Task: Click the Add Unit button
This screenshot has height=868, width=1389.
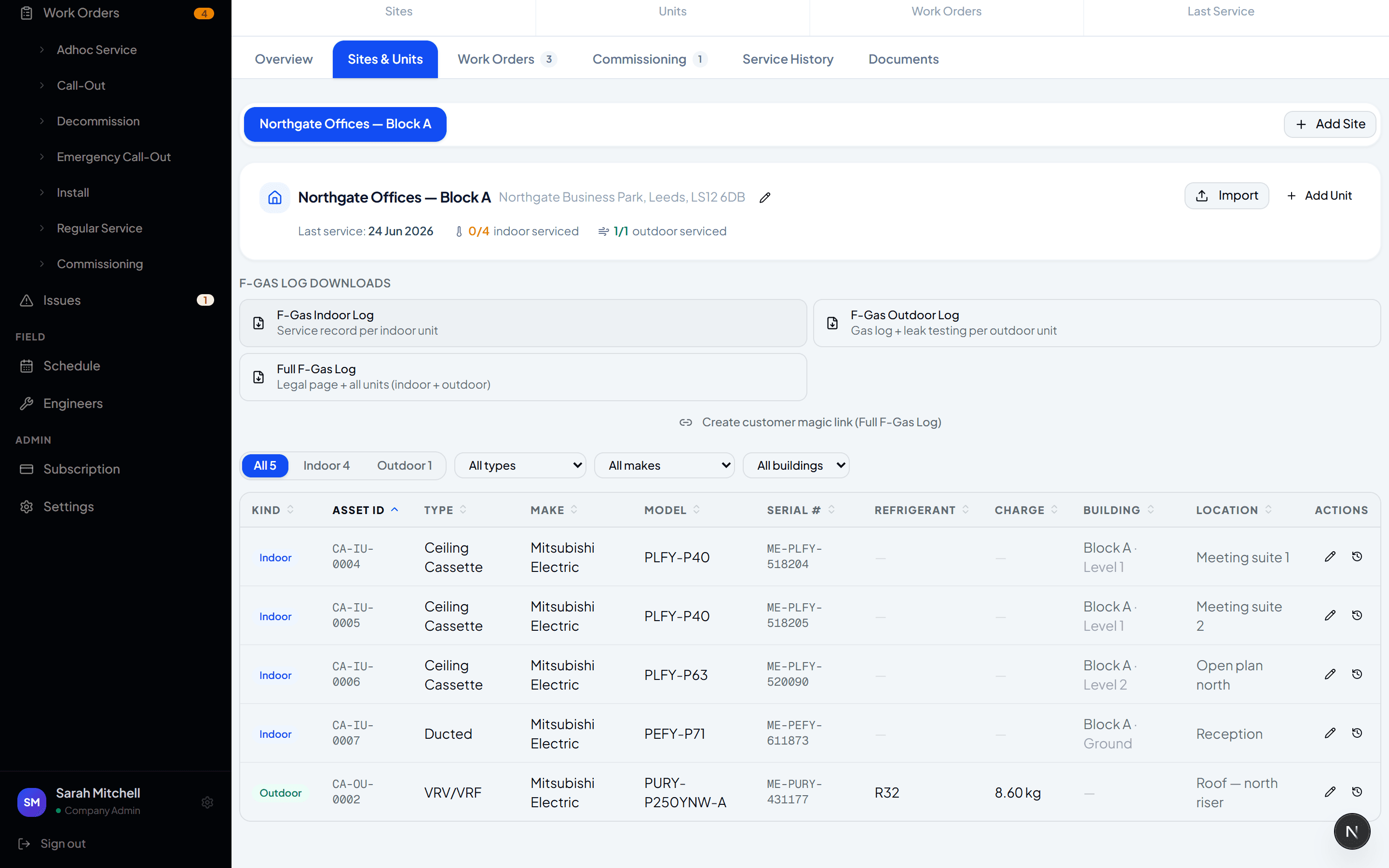Action: [x=1319, y=196]
